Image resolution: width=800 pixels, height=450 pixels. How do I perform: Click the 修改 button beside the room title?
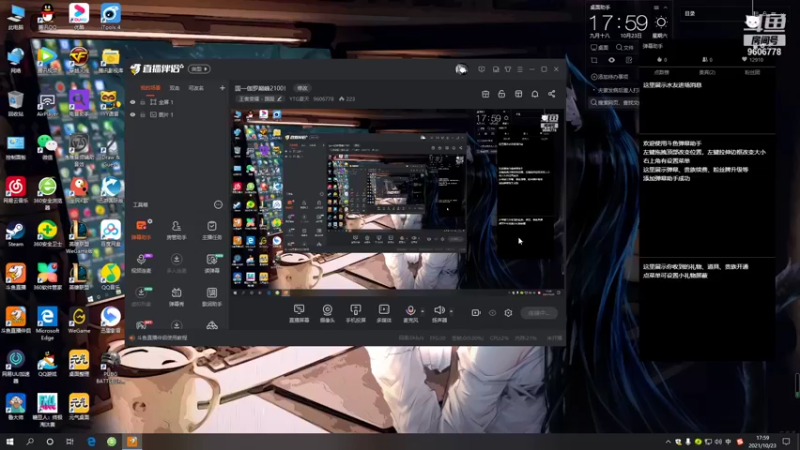303,88
